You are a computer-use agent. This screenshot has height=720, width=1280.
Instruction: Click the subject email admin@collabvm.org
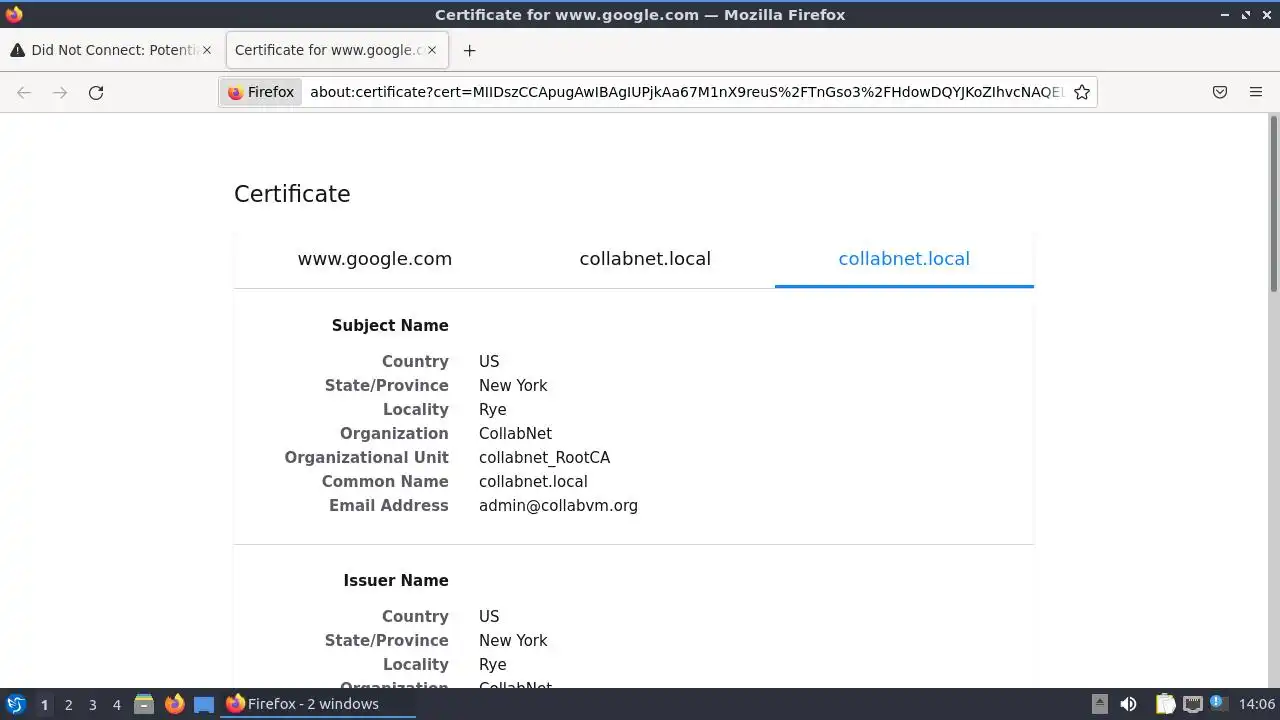pos(558,505)
